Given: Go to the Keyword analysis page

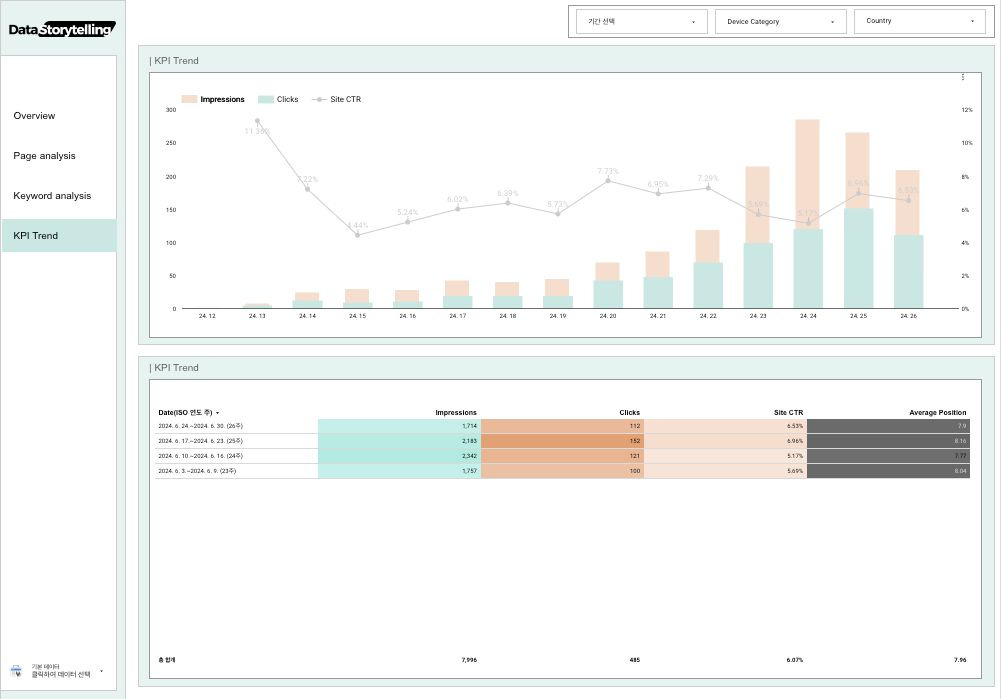Looking at the screenshot, I should (52, 196).
